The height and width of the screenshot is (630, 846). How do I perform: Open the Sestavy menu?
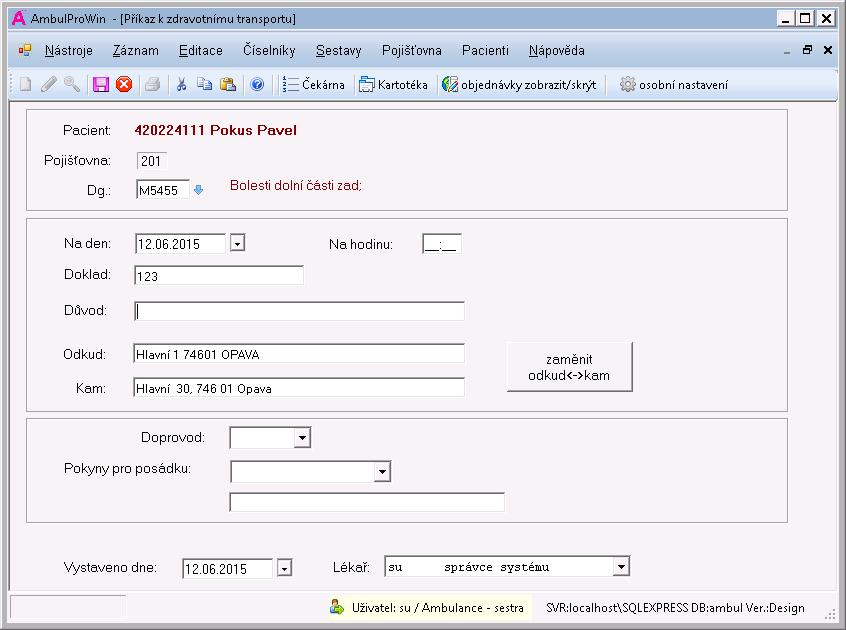338,50
